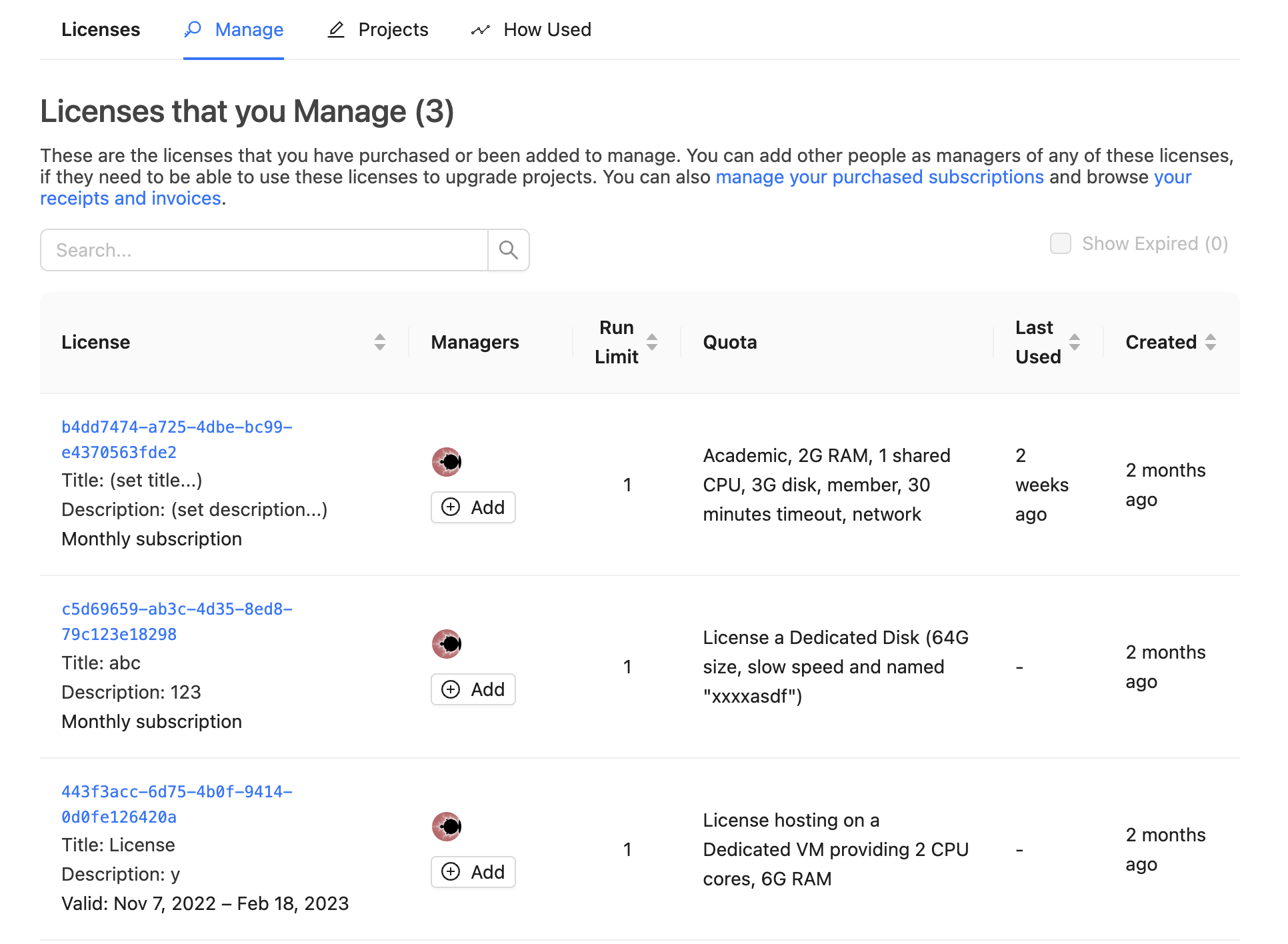Click the manager avatar on license c5d69659
1288x944 pixels.
[x=446, y=643]
